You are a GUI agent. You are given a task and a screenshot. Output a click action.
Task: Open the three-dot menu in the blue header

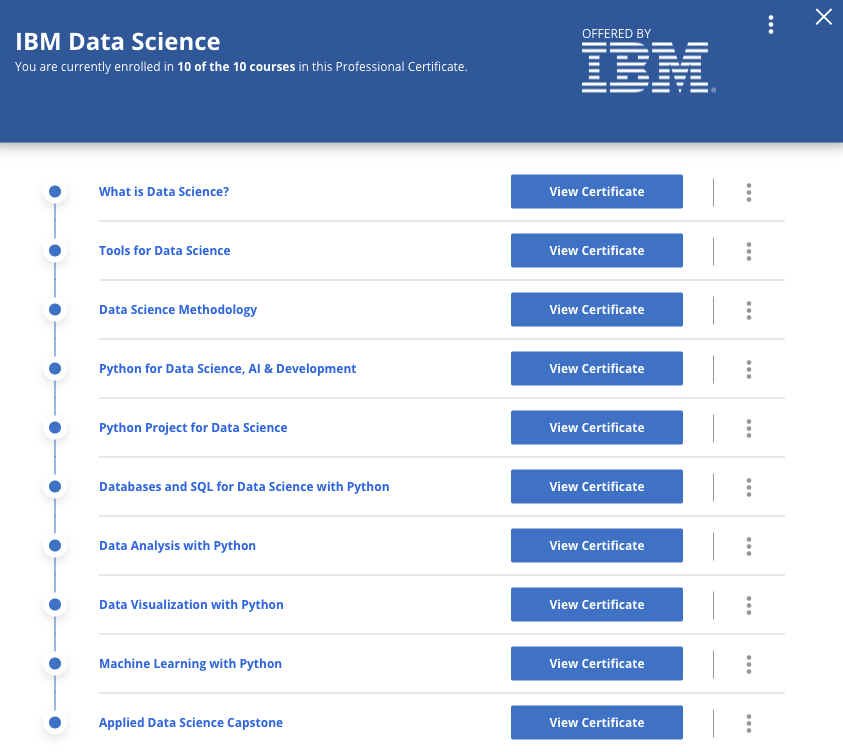point(771,24)
